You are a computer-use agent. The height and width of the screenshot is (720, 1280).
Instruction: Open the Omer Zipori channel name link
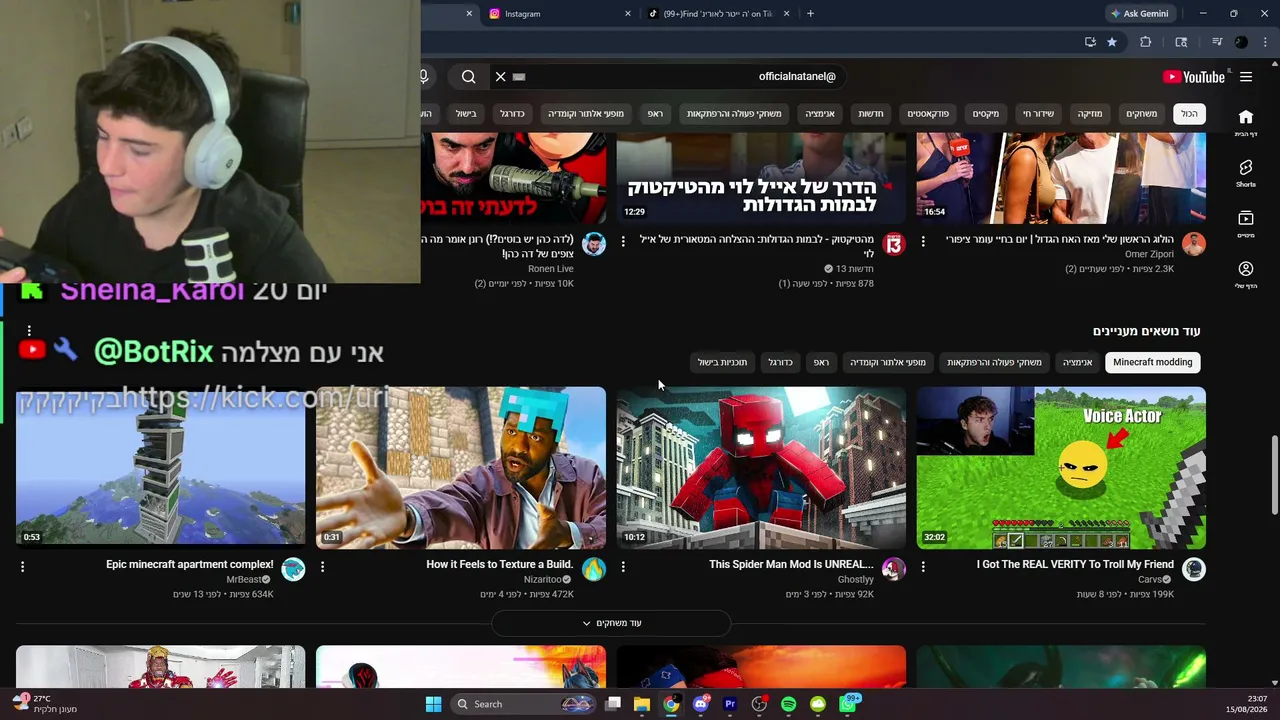(1150, 255)
